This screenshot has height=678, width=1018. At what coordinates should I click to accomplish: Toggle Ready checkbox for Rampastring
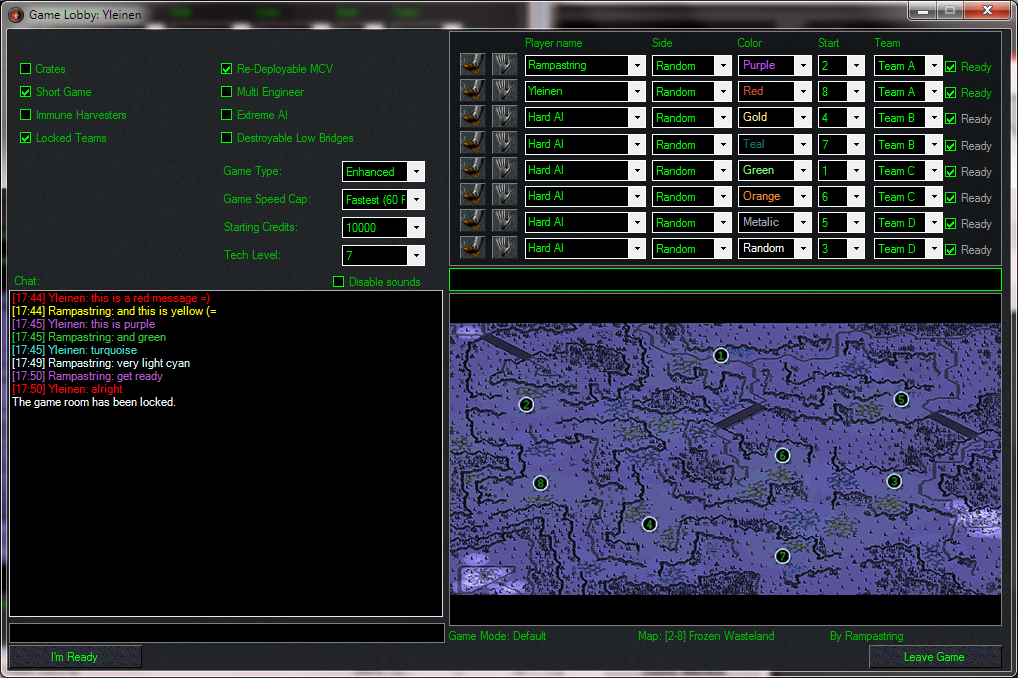pos(950,67)
